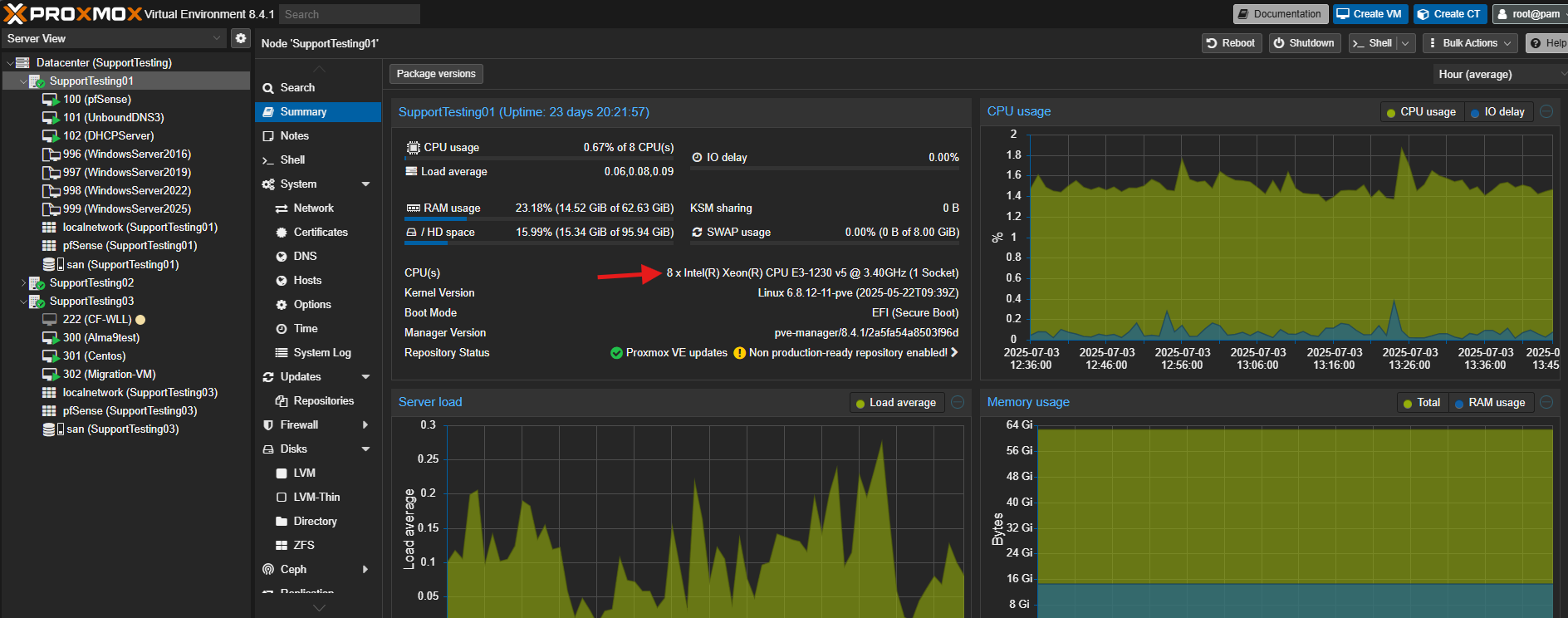Open the System Log item

click(x=318, y=352)
